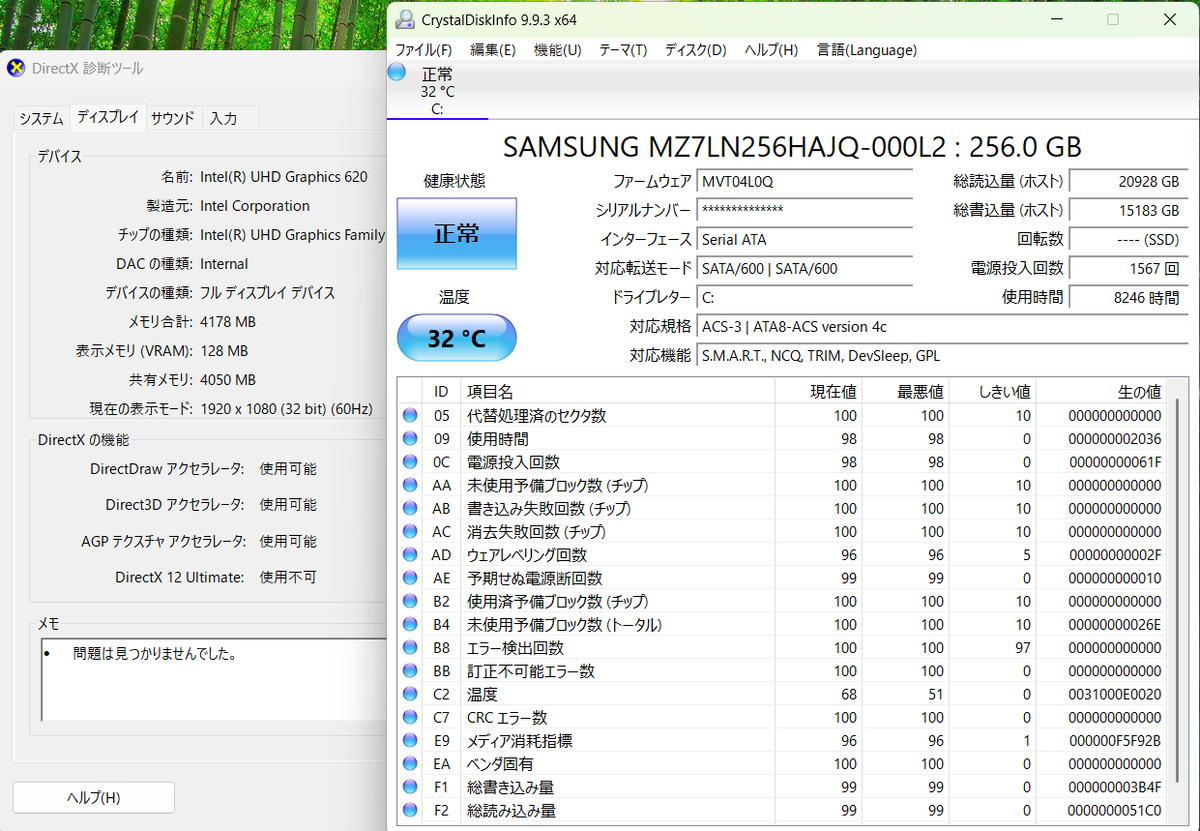The width and height of the screenshot is (1200, 831).
Task: Click the memo text 問題は見つかりませんでした。
Action: tap(154, 653)
